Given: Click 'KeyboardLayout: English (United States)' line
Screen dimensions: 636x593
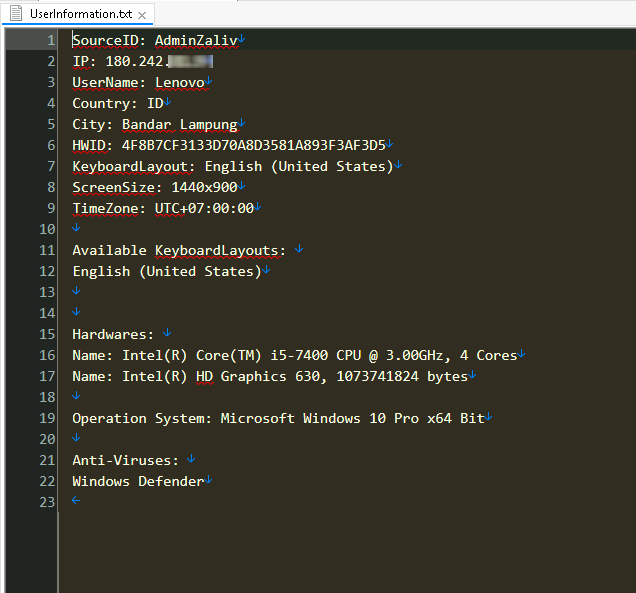Looking at the screenshot, I should point(233,166).
